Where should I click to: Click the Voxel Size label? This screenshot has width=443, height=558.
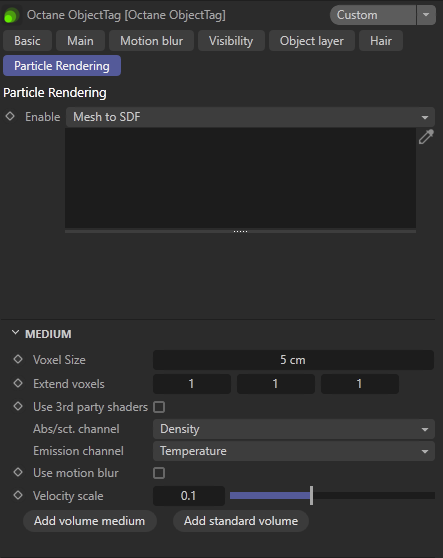click(x=59, y=360)
